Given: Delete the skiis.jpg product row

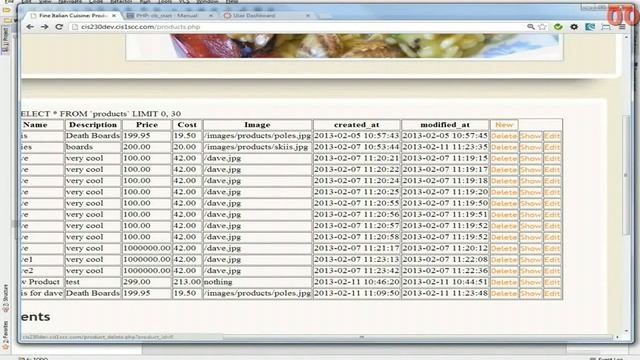Looking at the screenshot, I should [504, 147].
